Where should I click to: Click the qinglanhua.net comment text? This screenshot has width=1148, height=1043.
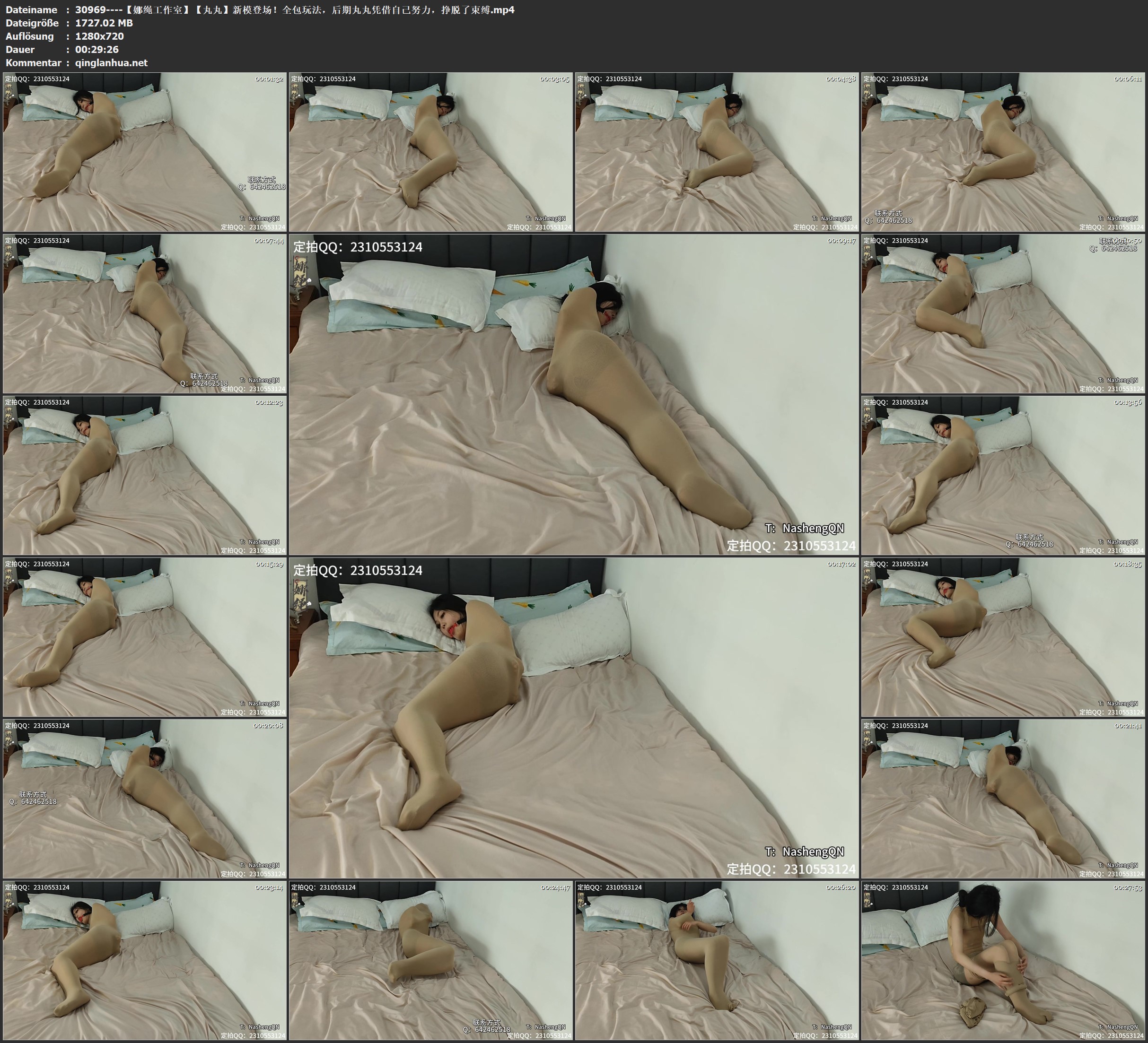tap(111, 63)
